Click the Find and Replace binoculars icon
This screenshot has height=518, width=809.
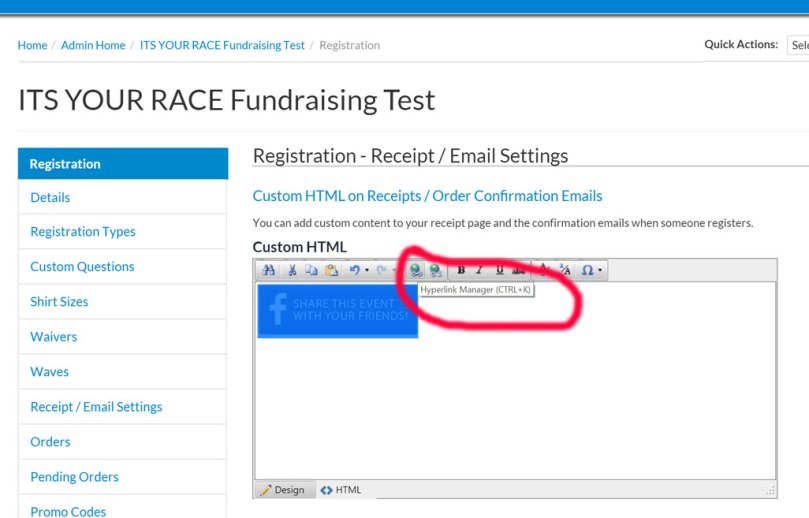[x=268, y=270]
